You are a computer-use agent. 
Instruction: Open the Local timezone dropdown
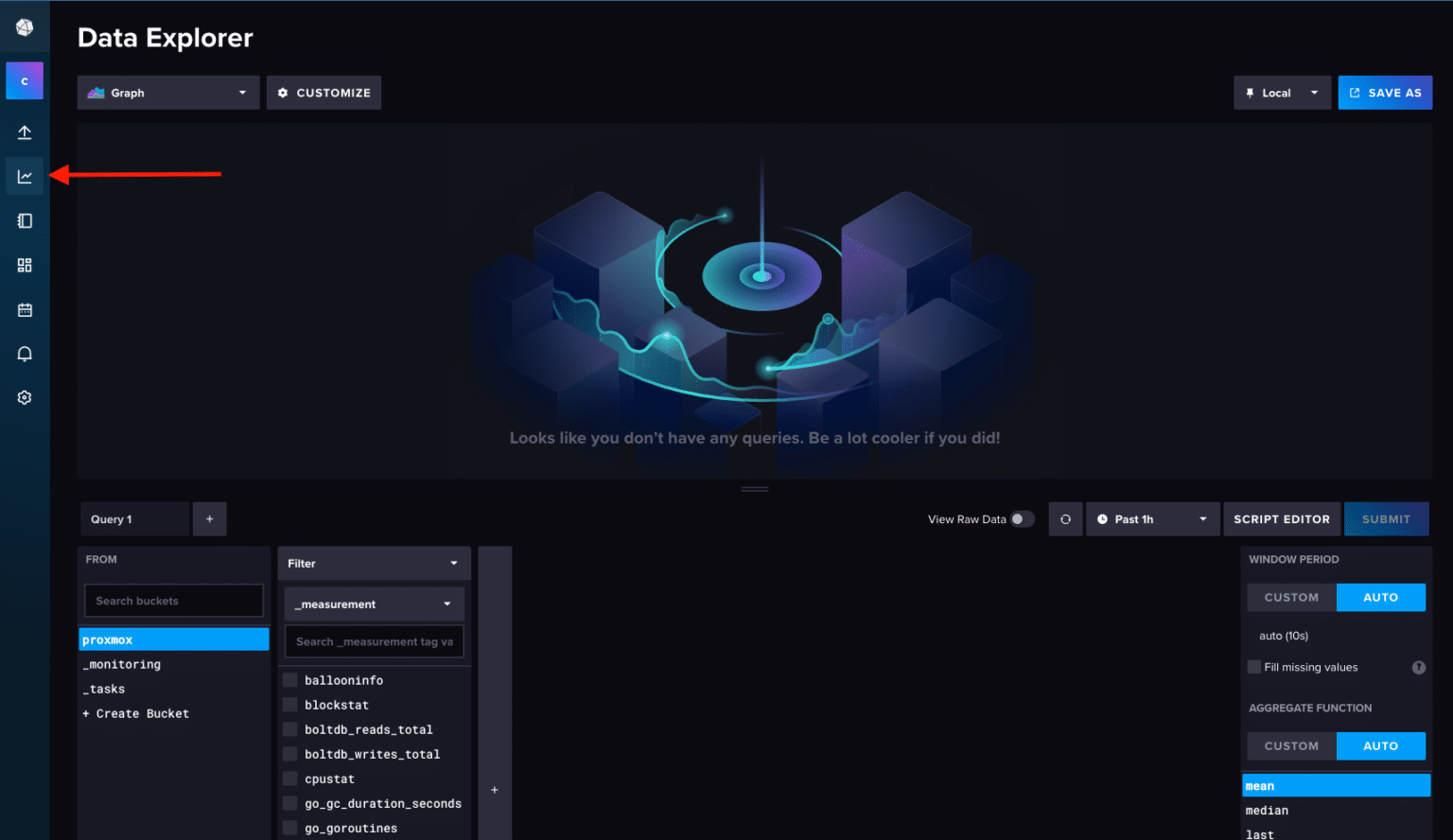click(x=1282, y=93)
